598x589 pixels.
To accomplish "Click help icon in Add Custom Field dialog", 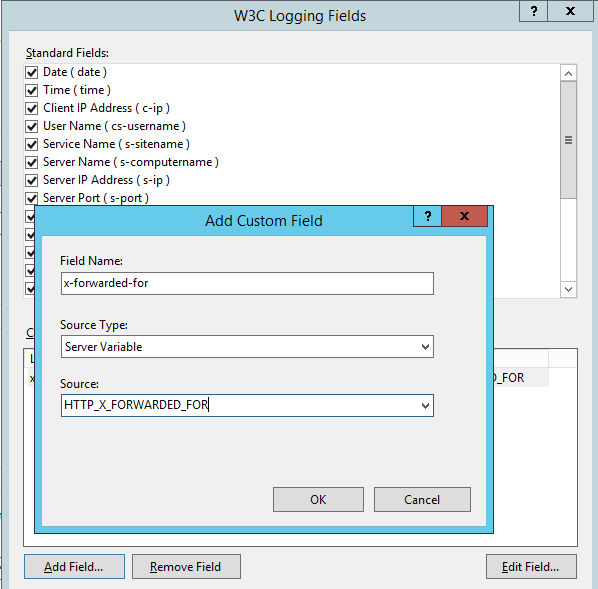I will 428,216.
